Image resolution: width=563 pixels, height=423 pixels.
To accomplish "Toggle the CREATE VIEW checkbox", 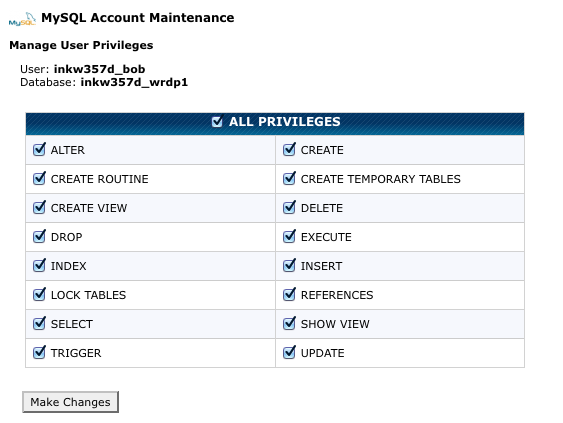I will click(x=39, y=208).
